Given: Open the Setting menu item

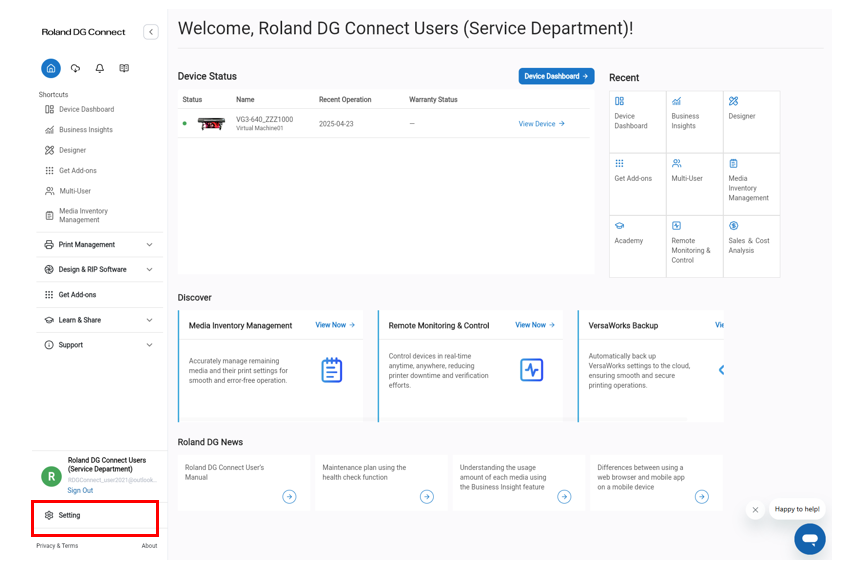Looking at the screenshot, I should tap(95, 515).
